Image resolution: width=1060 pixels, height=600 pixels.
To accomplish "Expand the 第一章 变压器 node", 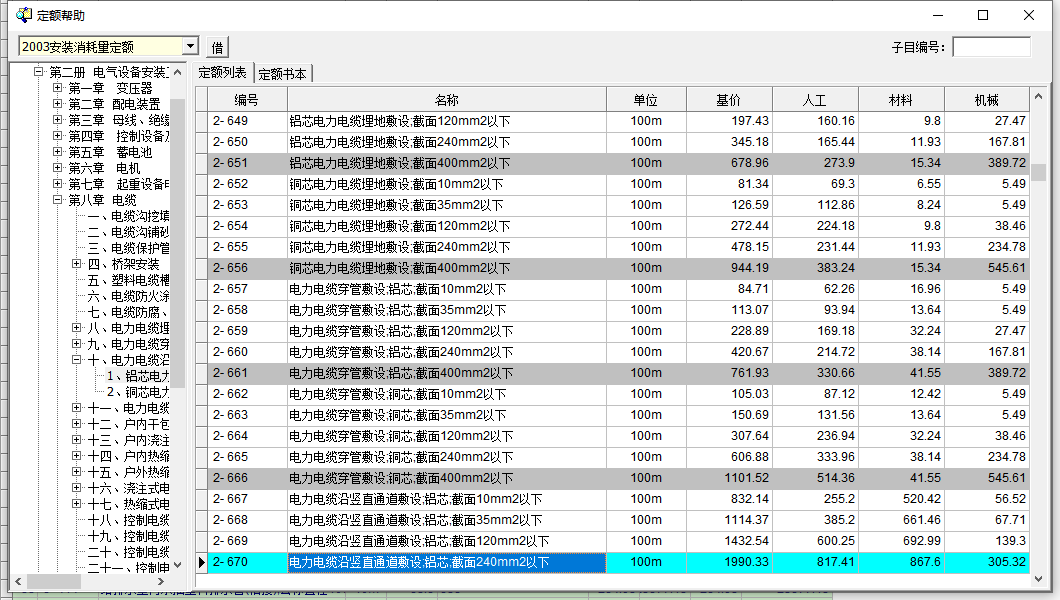I will [x=57, y=88].
